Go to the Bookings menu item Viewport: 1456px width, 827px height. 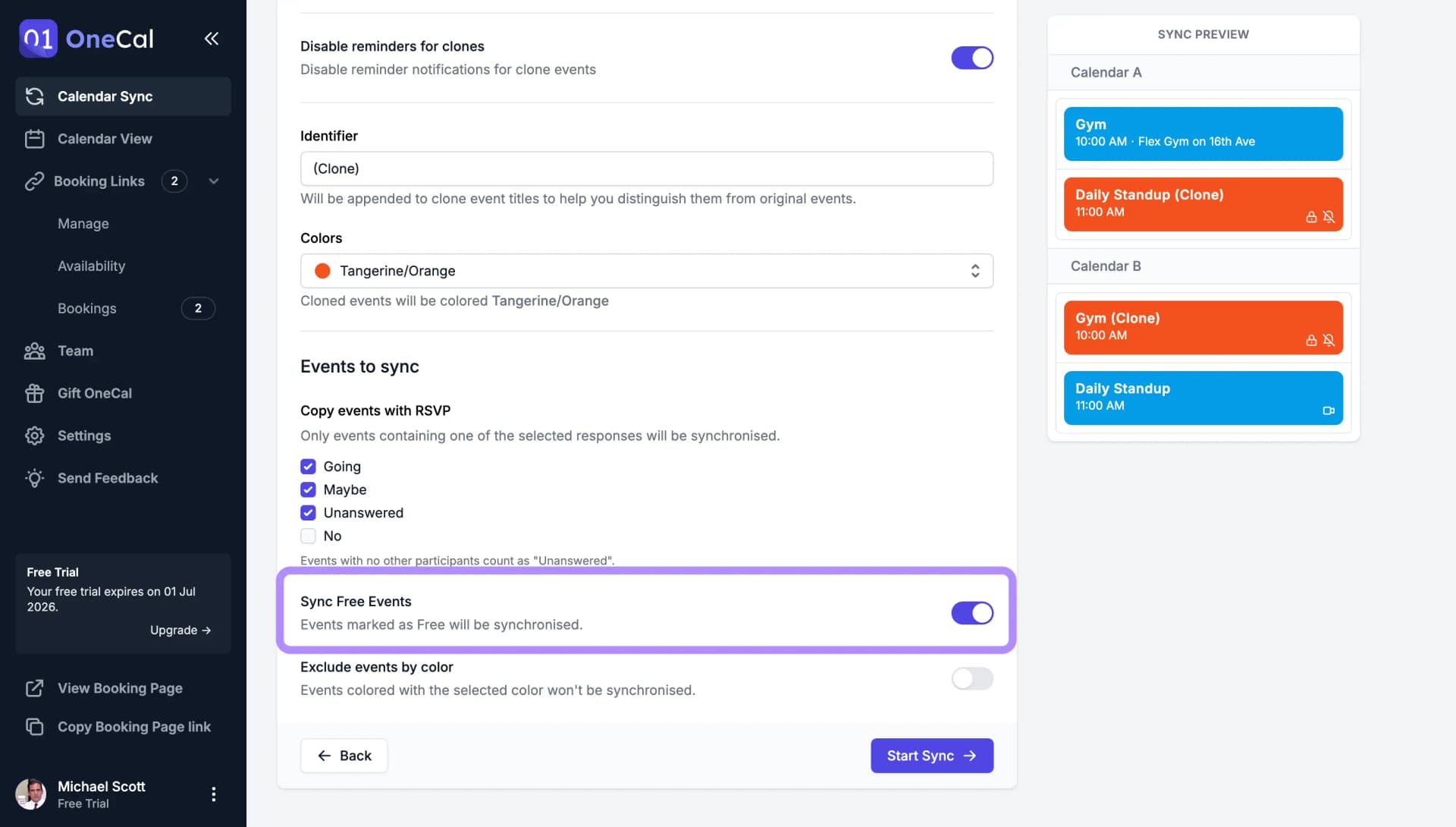[87, 309]
